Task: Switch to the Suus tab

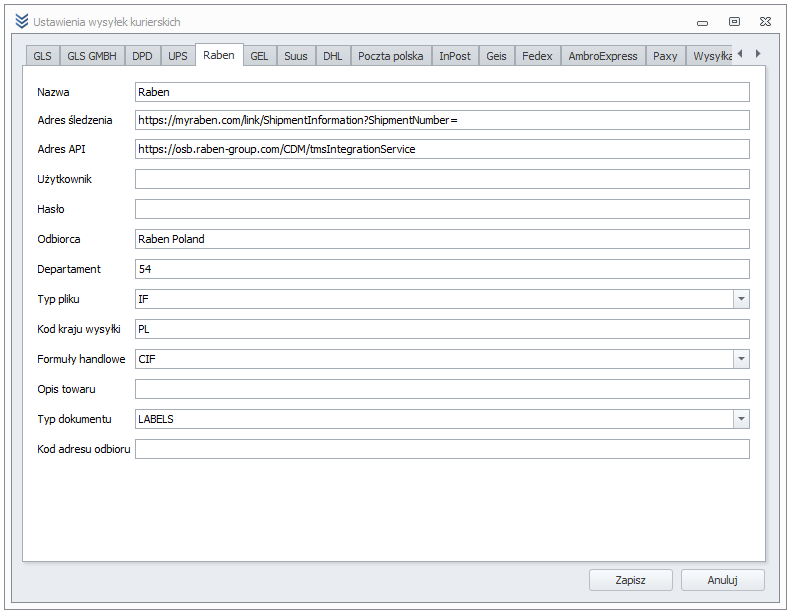Action: click(296, 56)
